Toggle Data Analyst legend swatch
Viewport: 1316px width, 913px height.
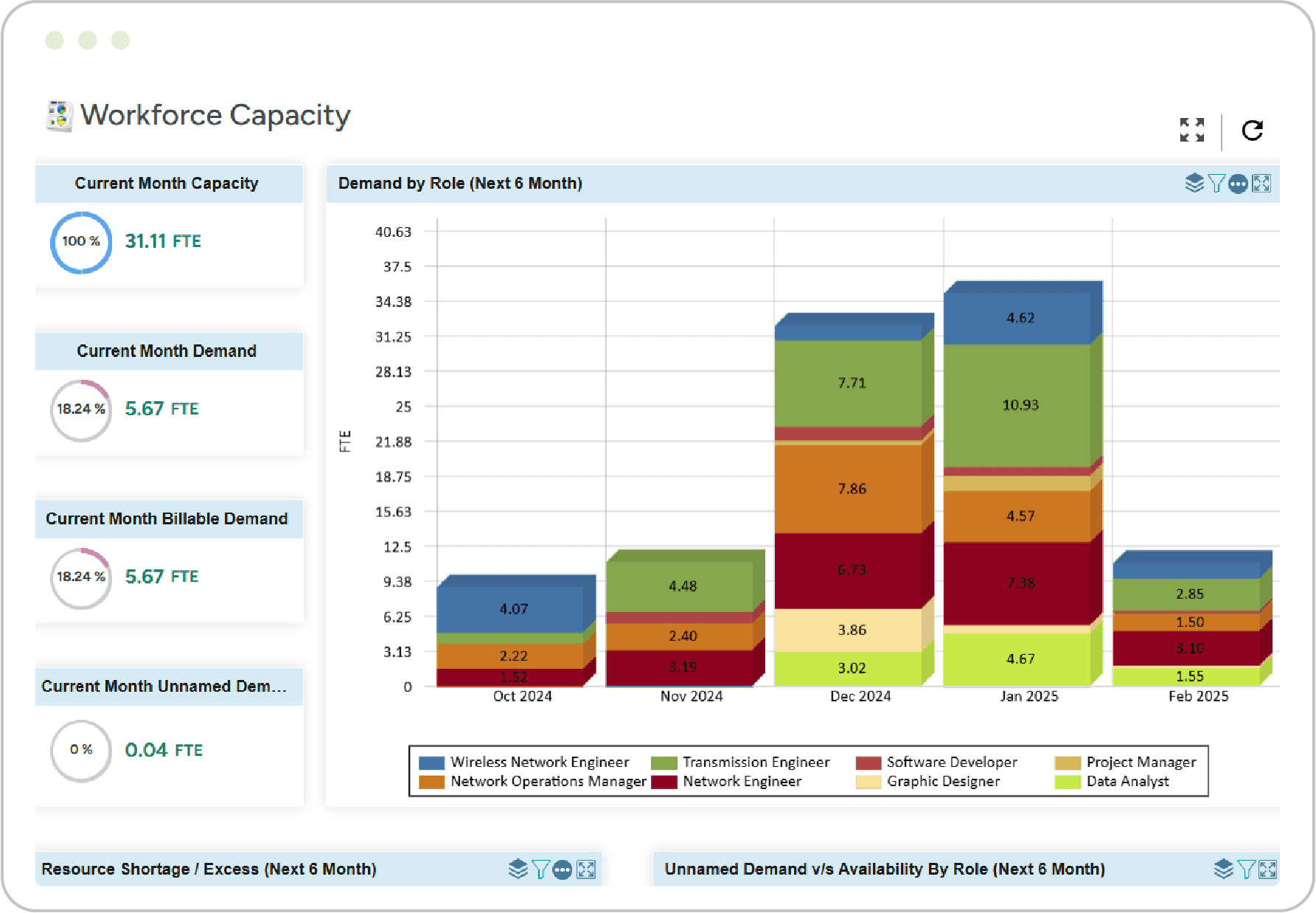[x=1068, y=782]
